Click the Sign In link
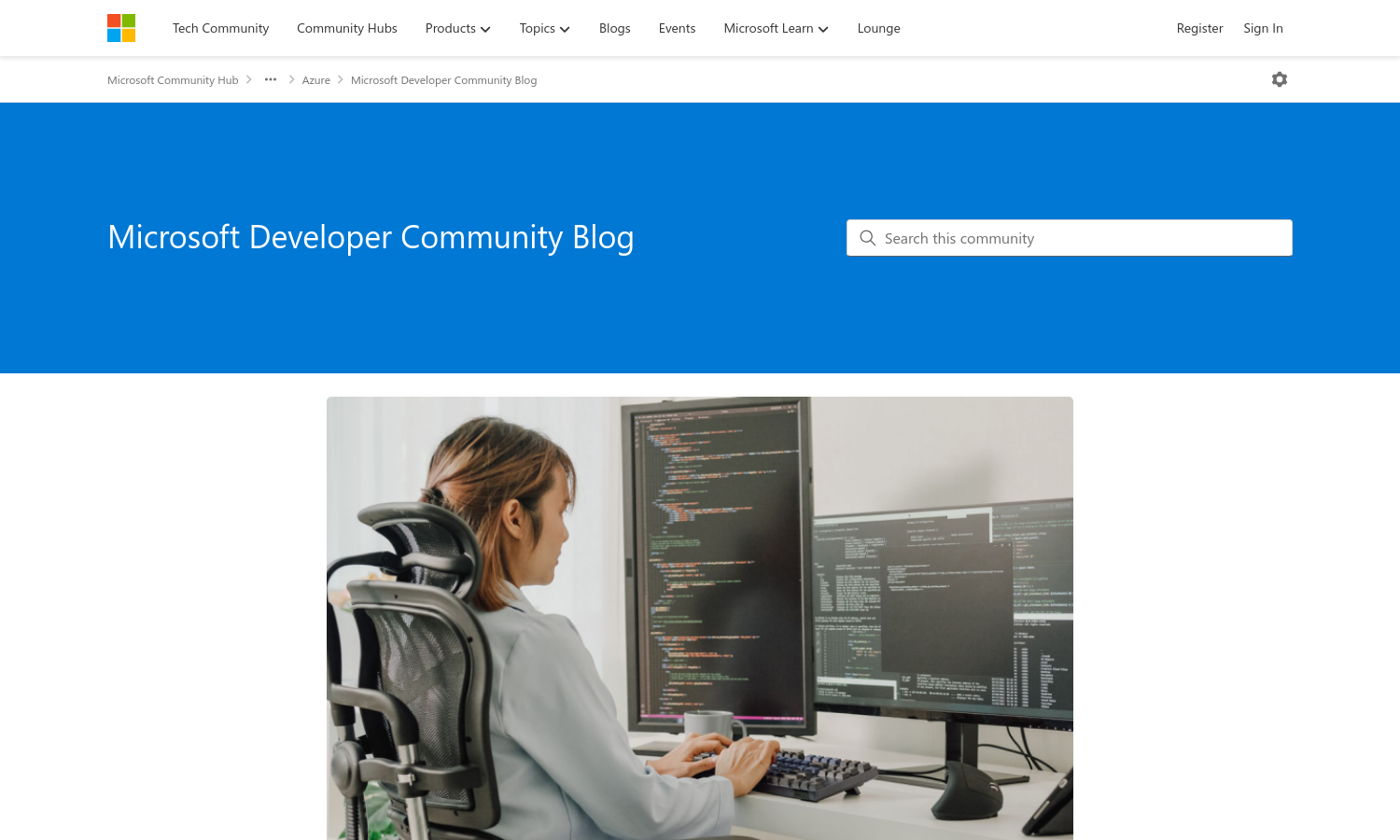Viewport: 1400px width, 840px height. [1263, 28]
